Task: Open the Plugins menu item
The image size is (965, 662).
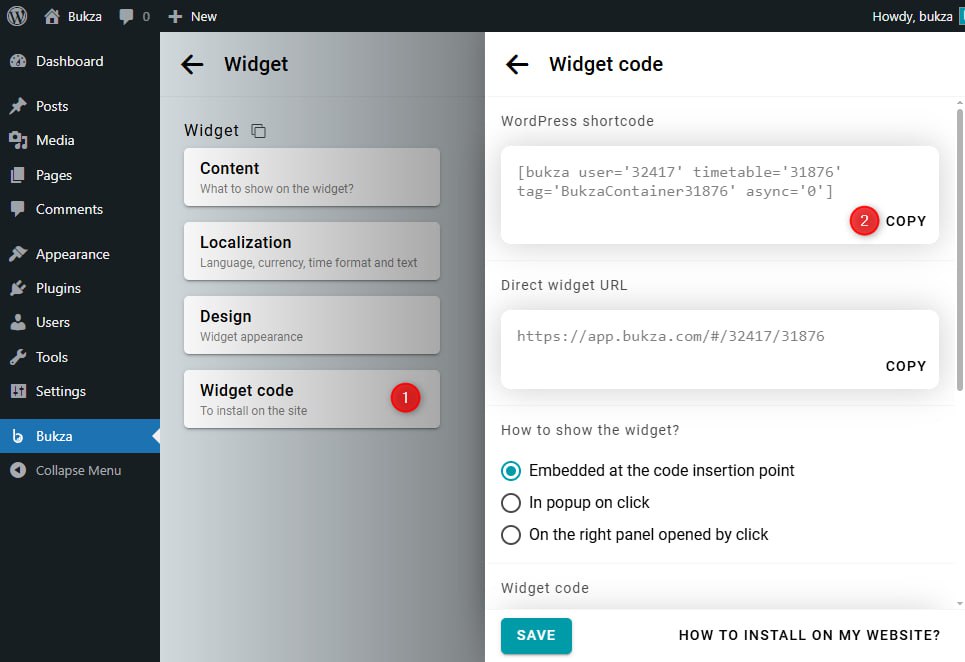Action: click(x=58, y=288)
